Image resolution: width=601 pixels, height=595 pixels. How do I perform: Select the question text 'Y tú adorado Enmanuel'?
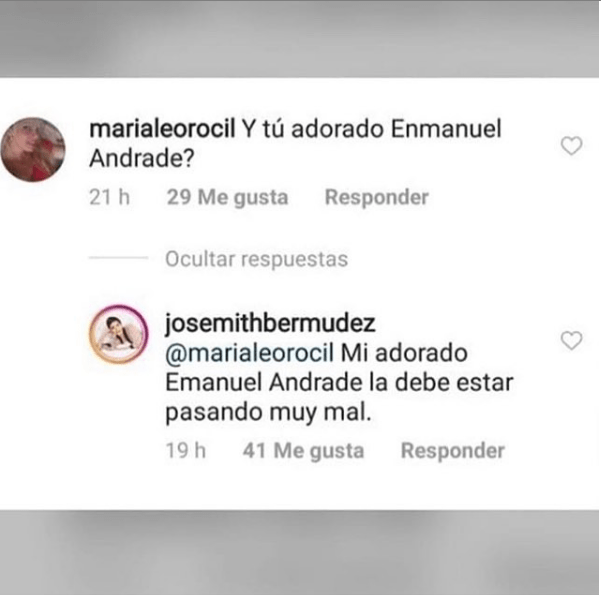372,129
